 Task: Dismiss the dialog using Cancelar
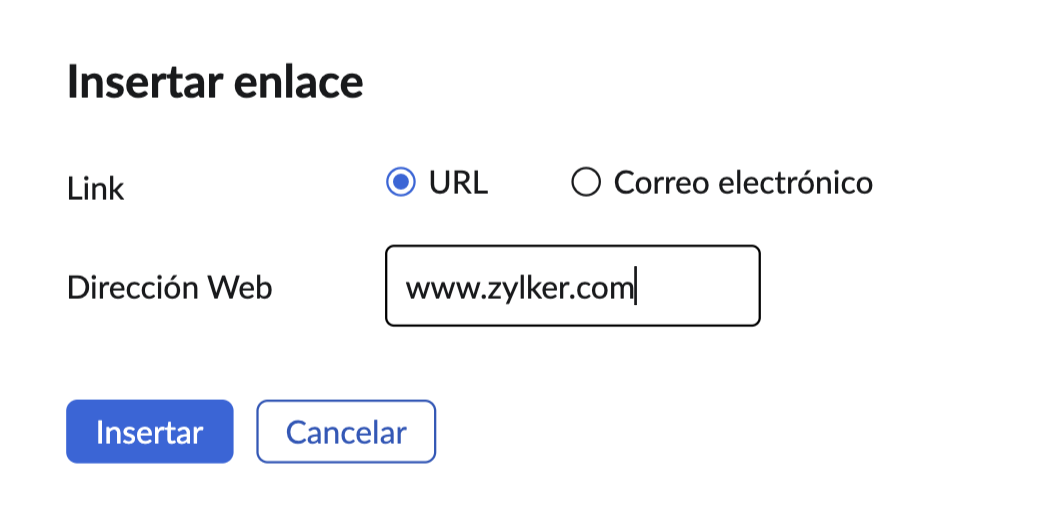point(346,432)
